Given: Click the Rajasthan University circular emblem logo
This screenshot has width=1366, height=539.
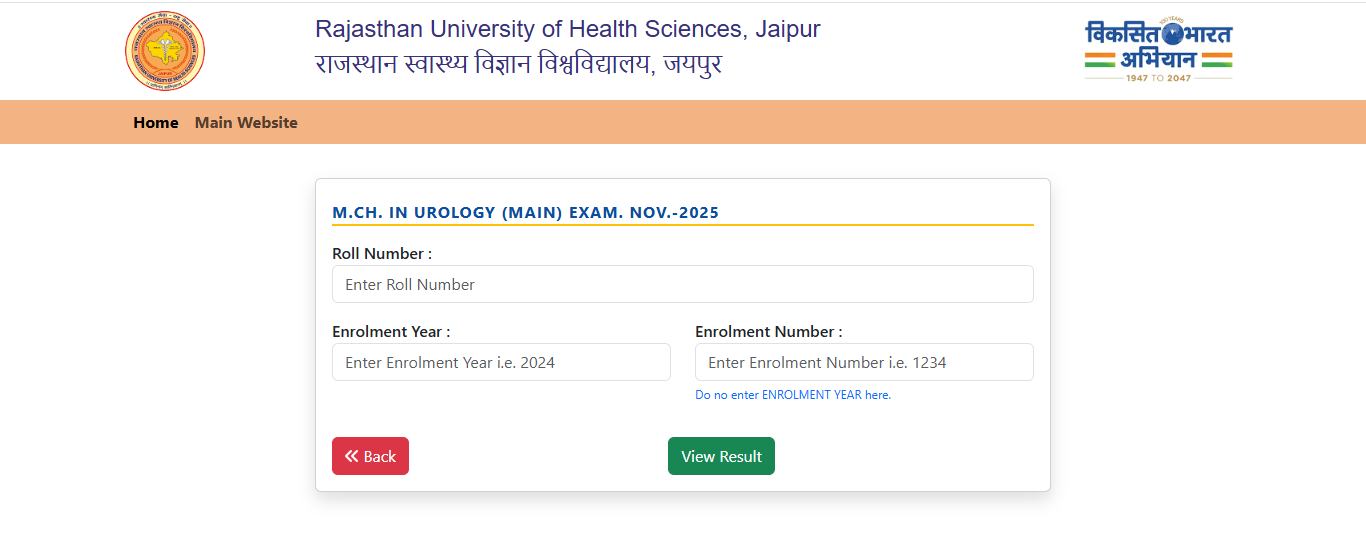Looking at the screenshot, I should click(165, 53).
